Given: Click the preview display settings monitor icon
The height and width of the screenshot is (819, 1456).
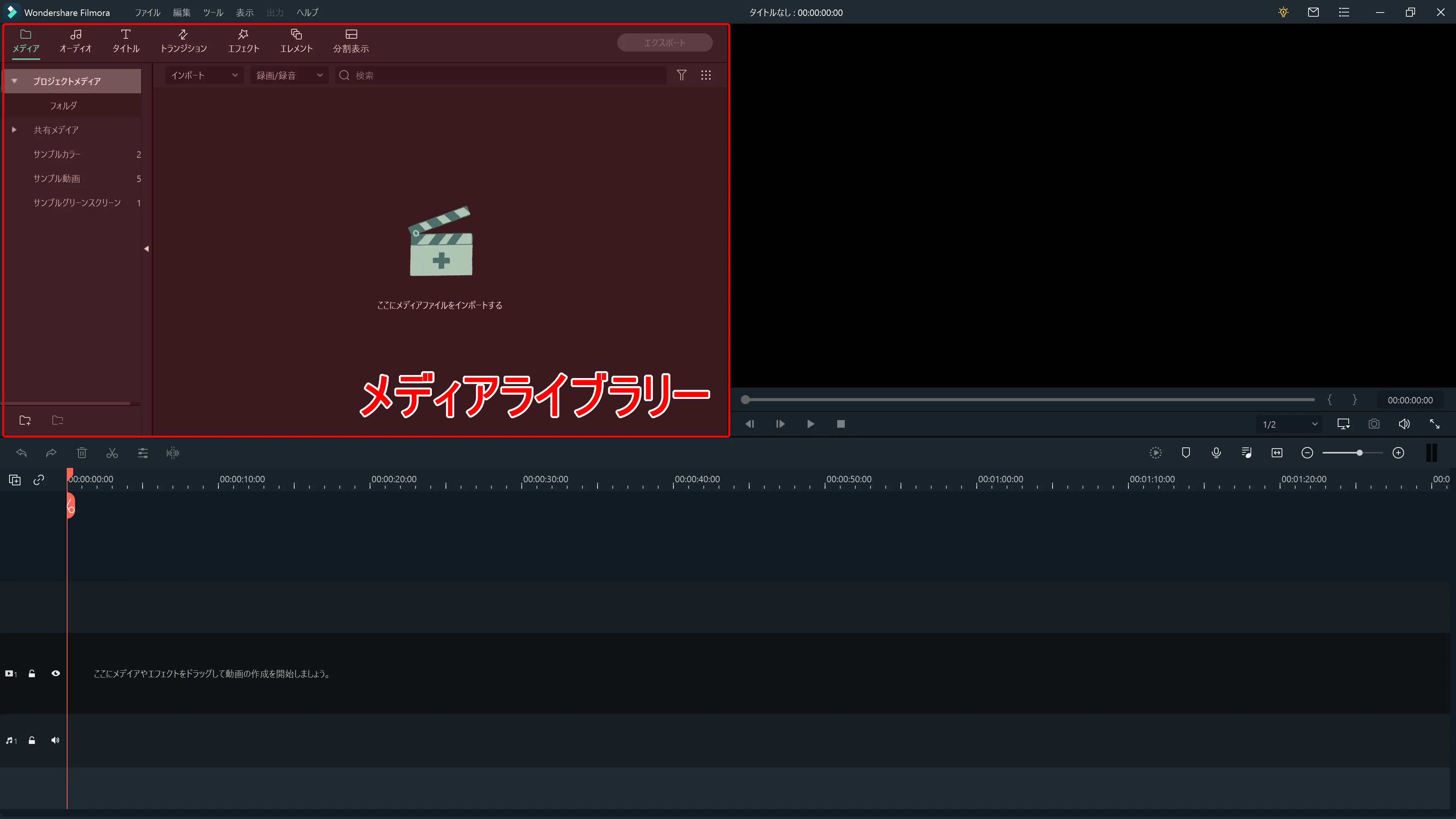Looking at the screenshot, I should coord(1343,424).
